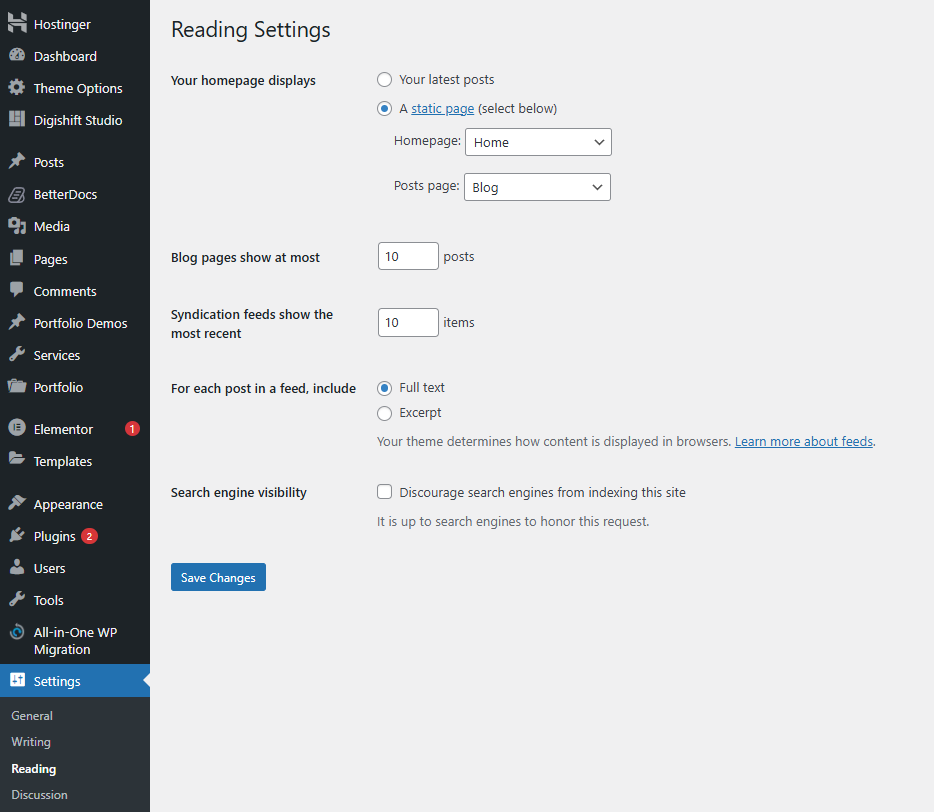Screen dimensions: 934x812
Task: Open Dashboard via its gauge icon
Action: (x=17, y=56)
